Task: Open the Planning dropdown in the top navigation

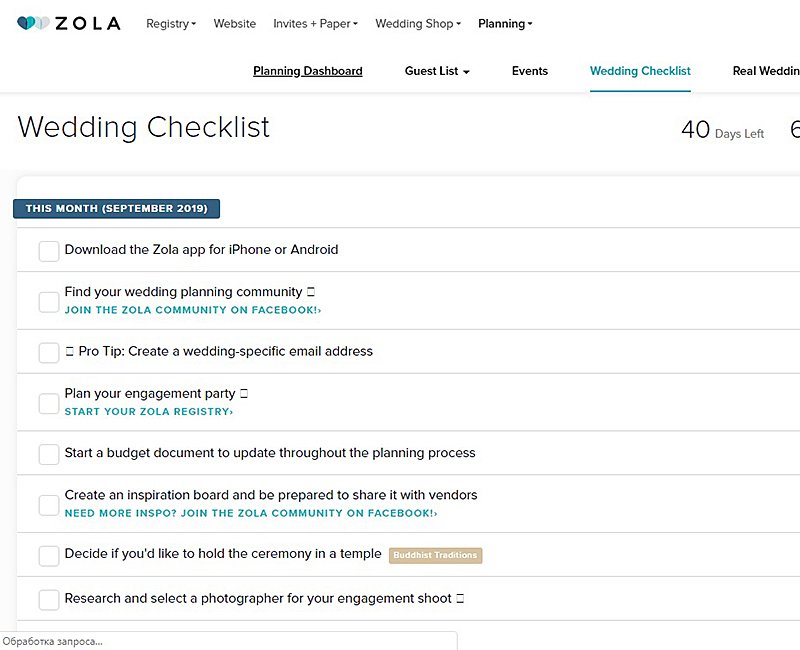Action: click(505, 23)
